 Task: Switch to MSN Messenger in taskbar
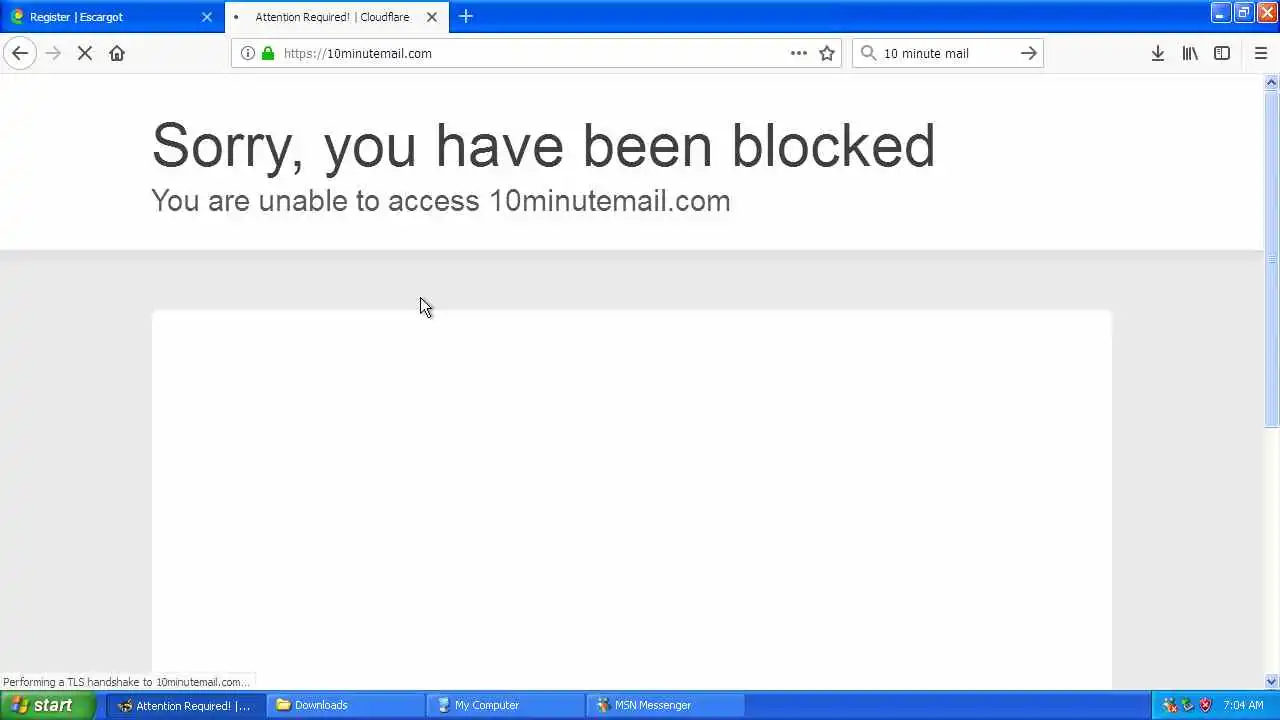[665, 705]
